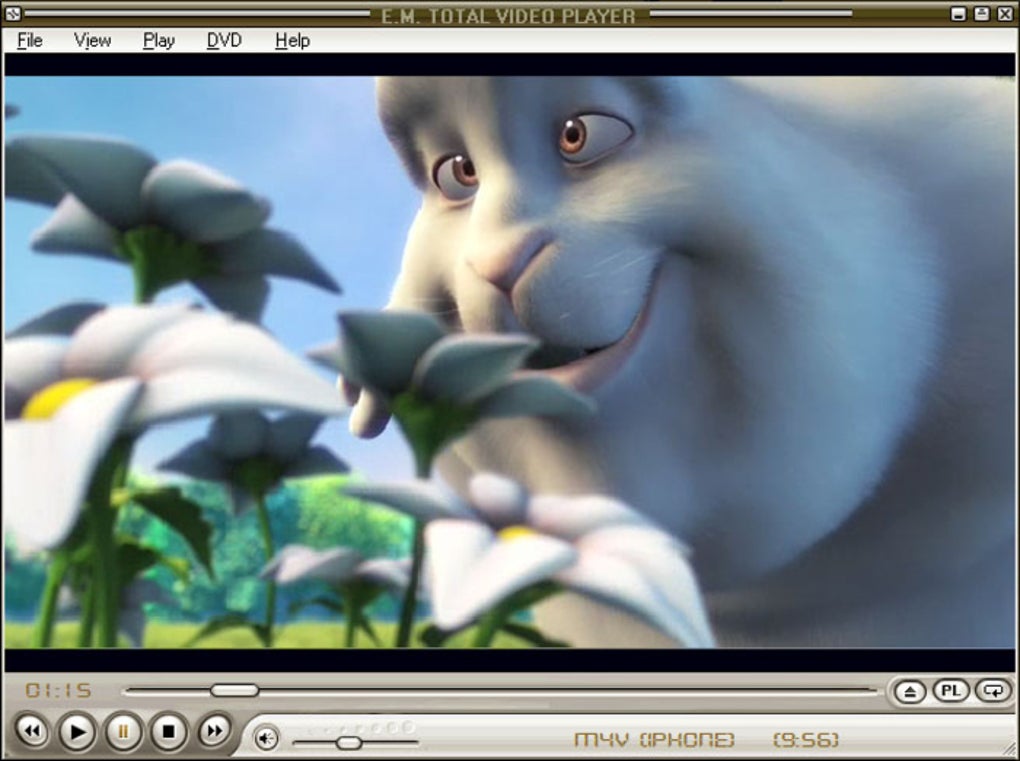Click the 01:15 elapsed time display
Screen dimensions: 1020x761
point(59,690)
